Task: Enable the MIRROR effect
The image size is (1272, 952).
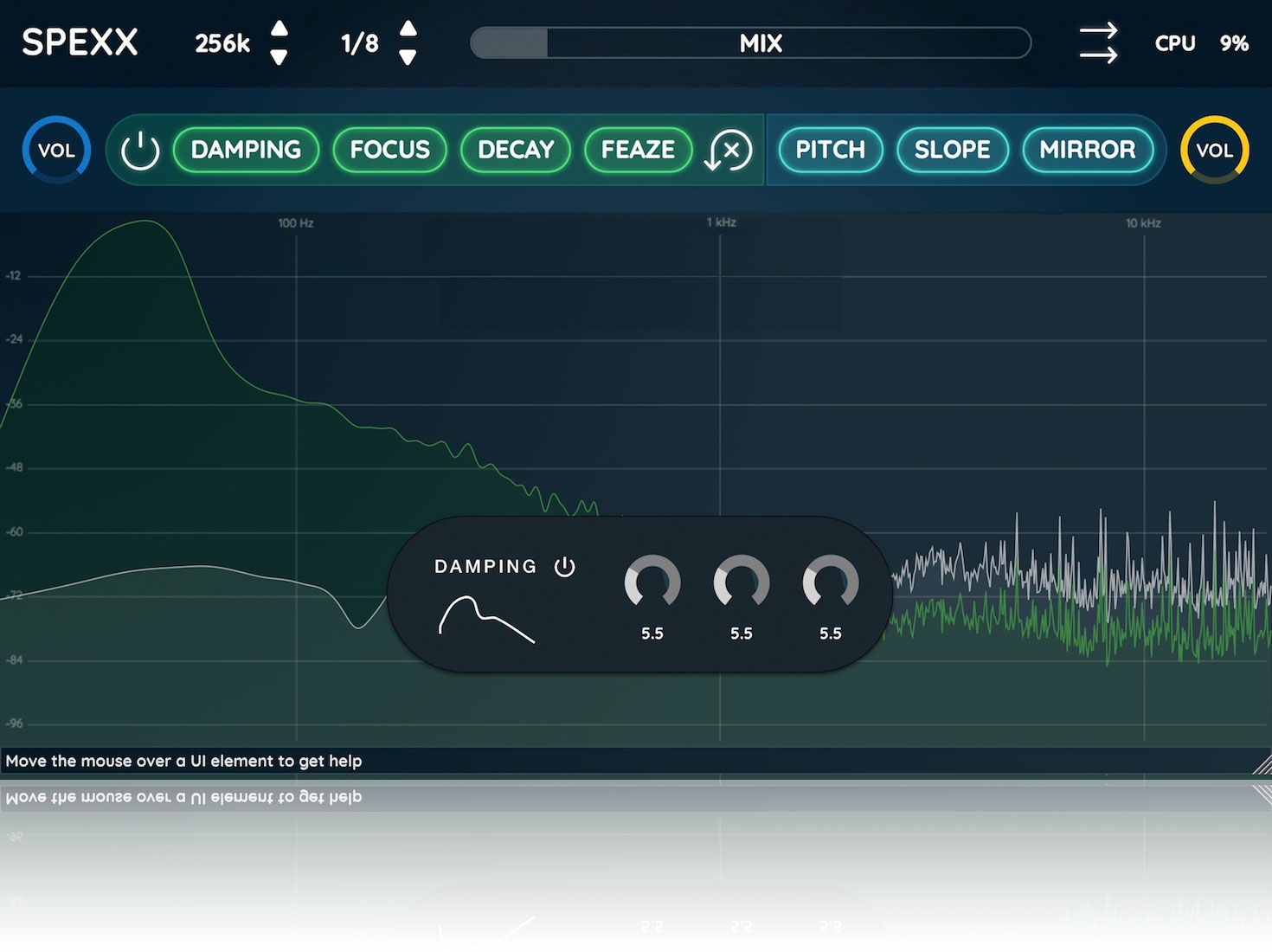Action: pos(1087,150)
